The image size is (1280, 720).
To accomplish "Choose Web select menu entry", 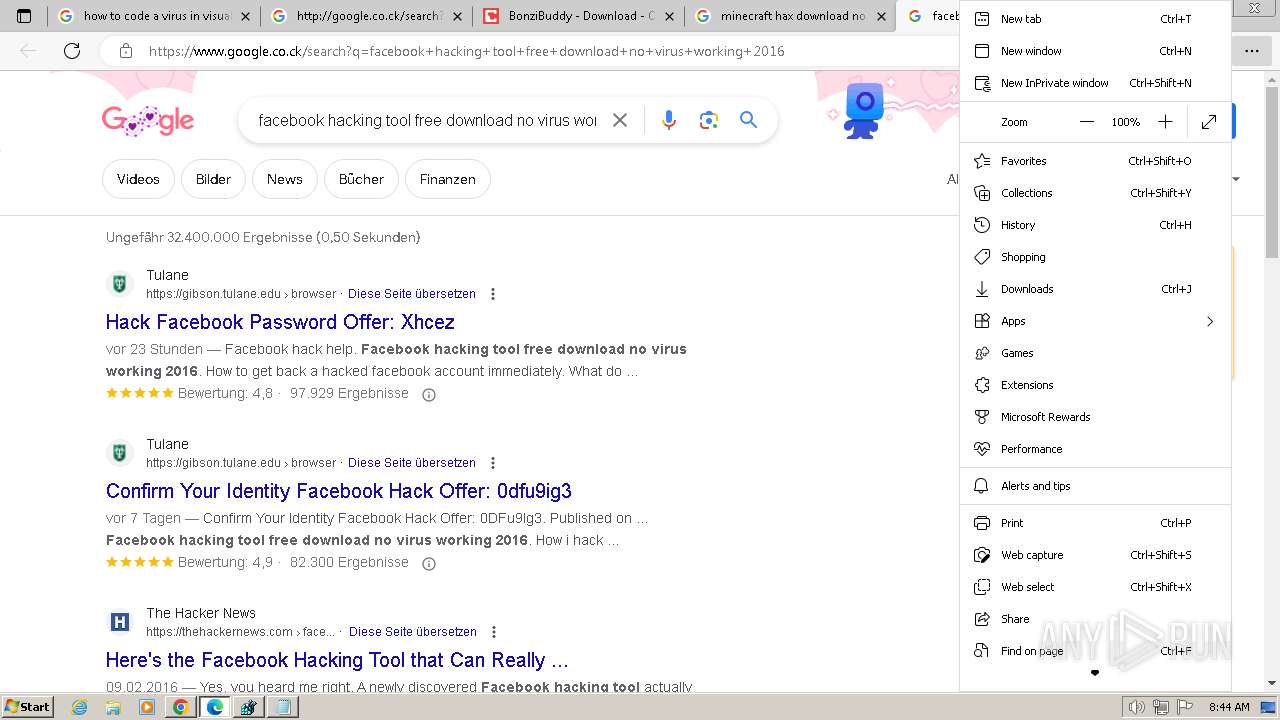I will [1095, 587].
